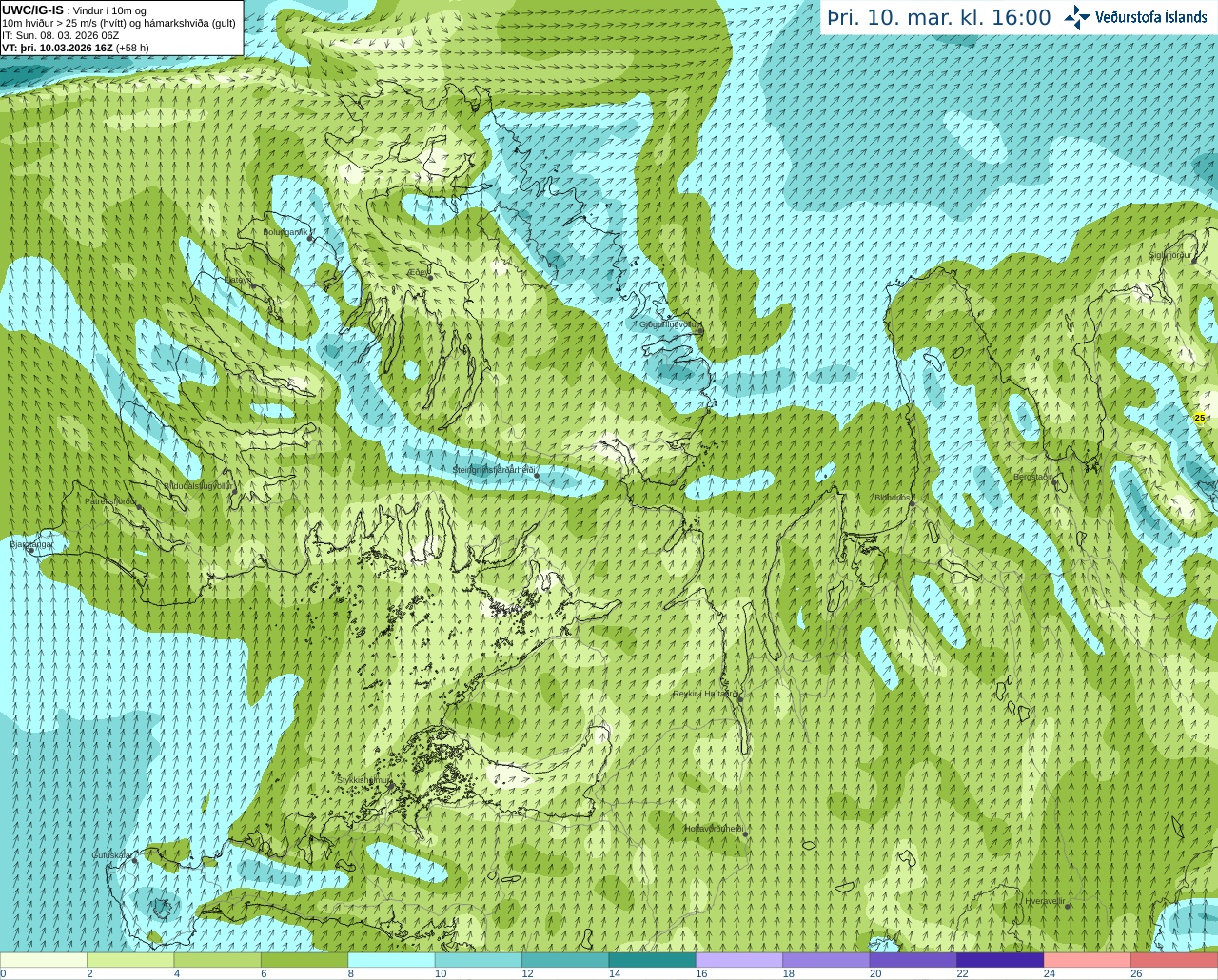
Task: Click the Bjargtangar station label
Action: (x=31, y=544)
